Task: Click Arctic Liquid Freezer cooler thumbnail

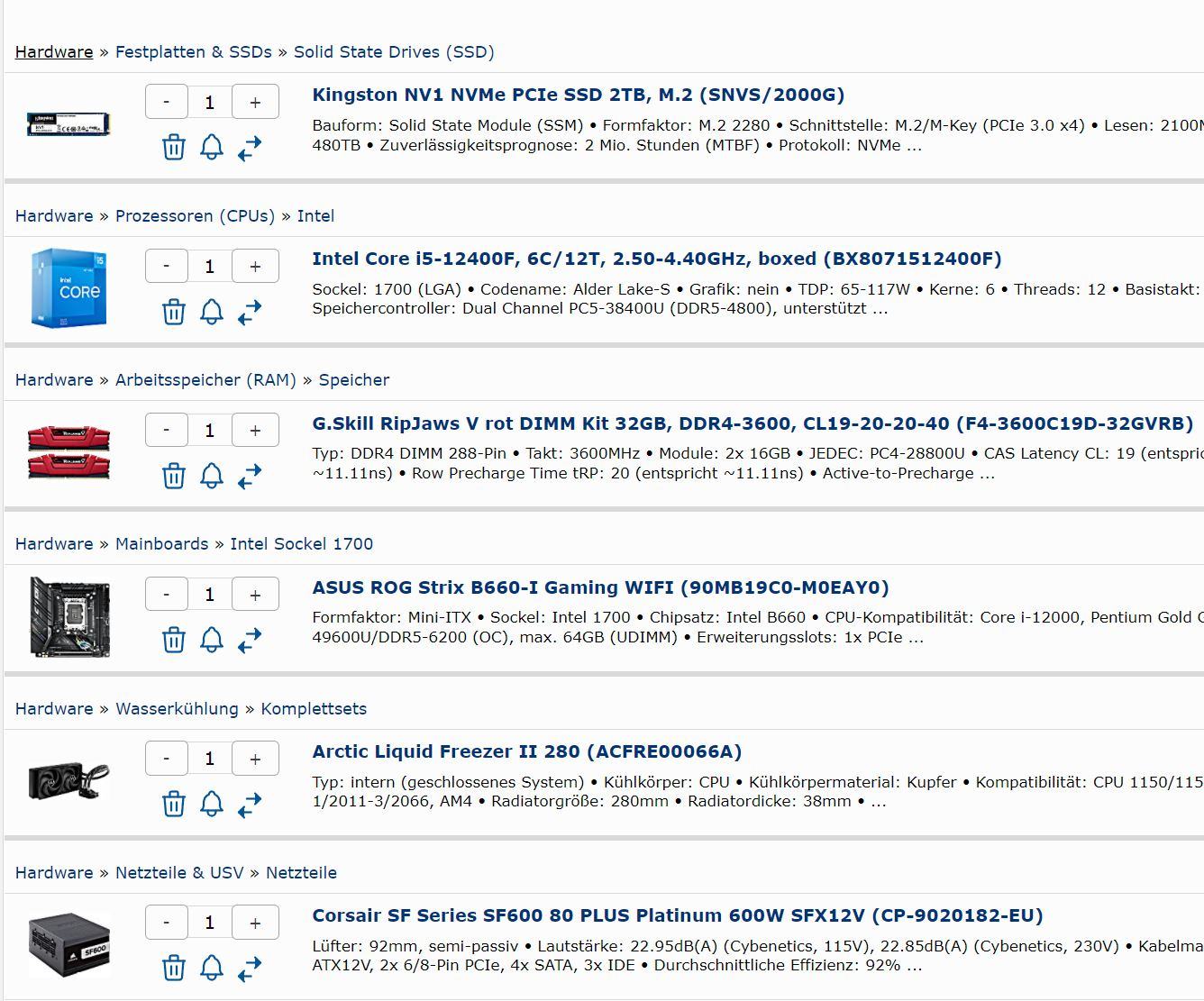Action: pos(69,780)
